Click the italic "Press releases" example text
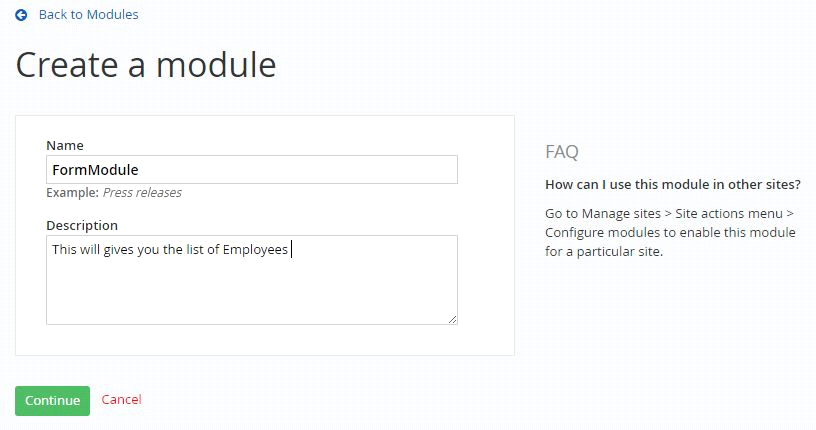The image size is (816, 430). point(142,193)
